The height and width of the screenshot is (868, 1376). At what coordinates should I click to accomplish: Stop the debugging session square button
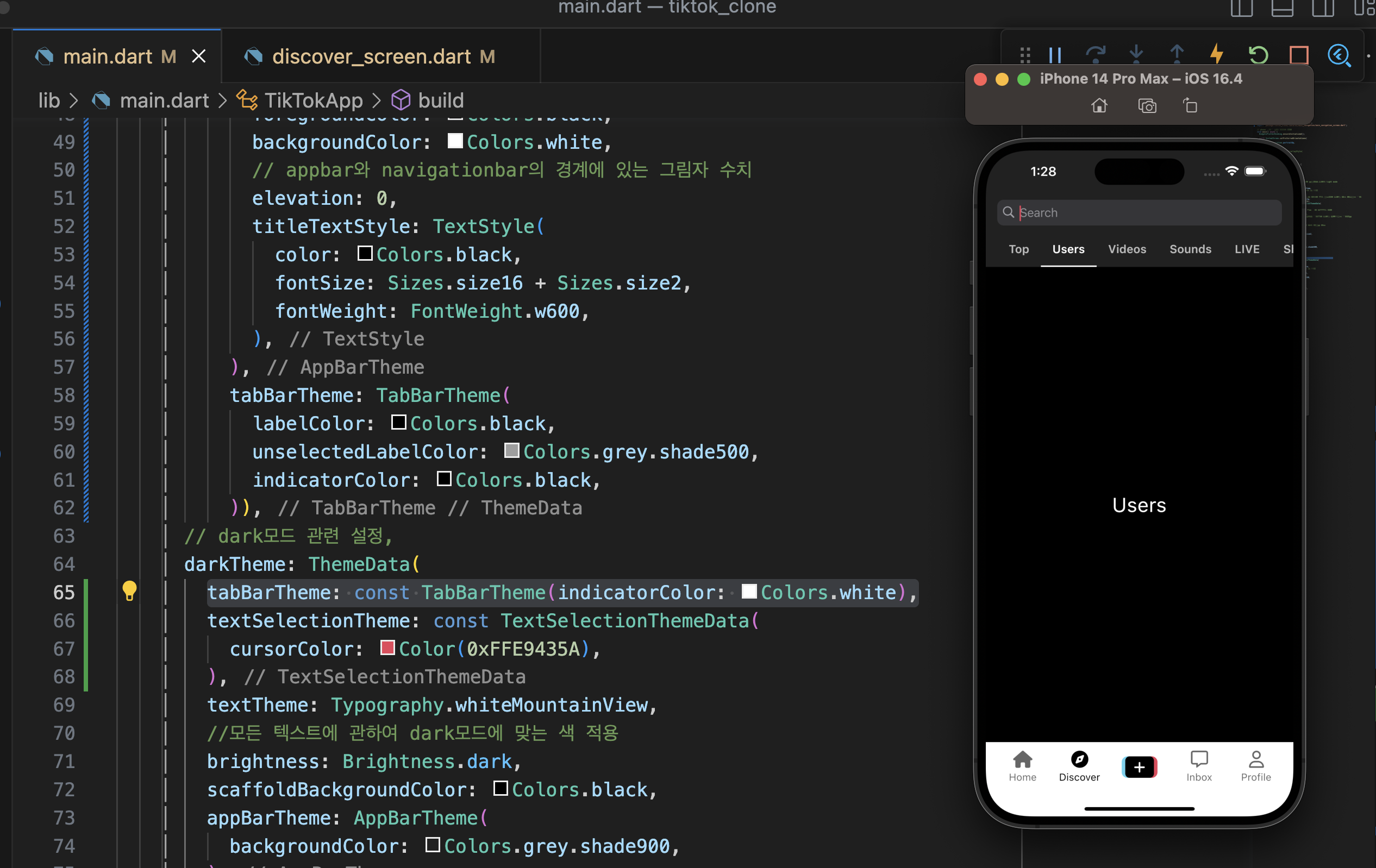(x=1298, y=55)
